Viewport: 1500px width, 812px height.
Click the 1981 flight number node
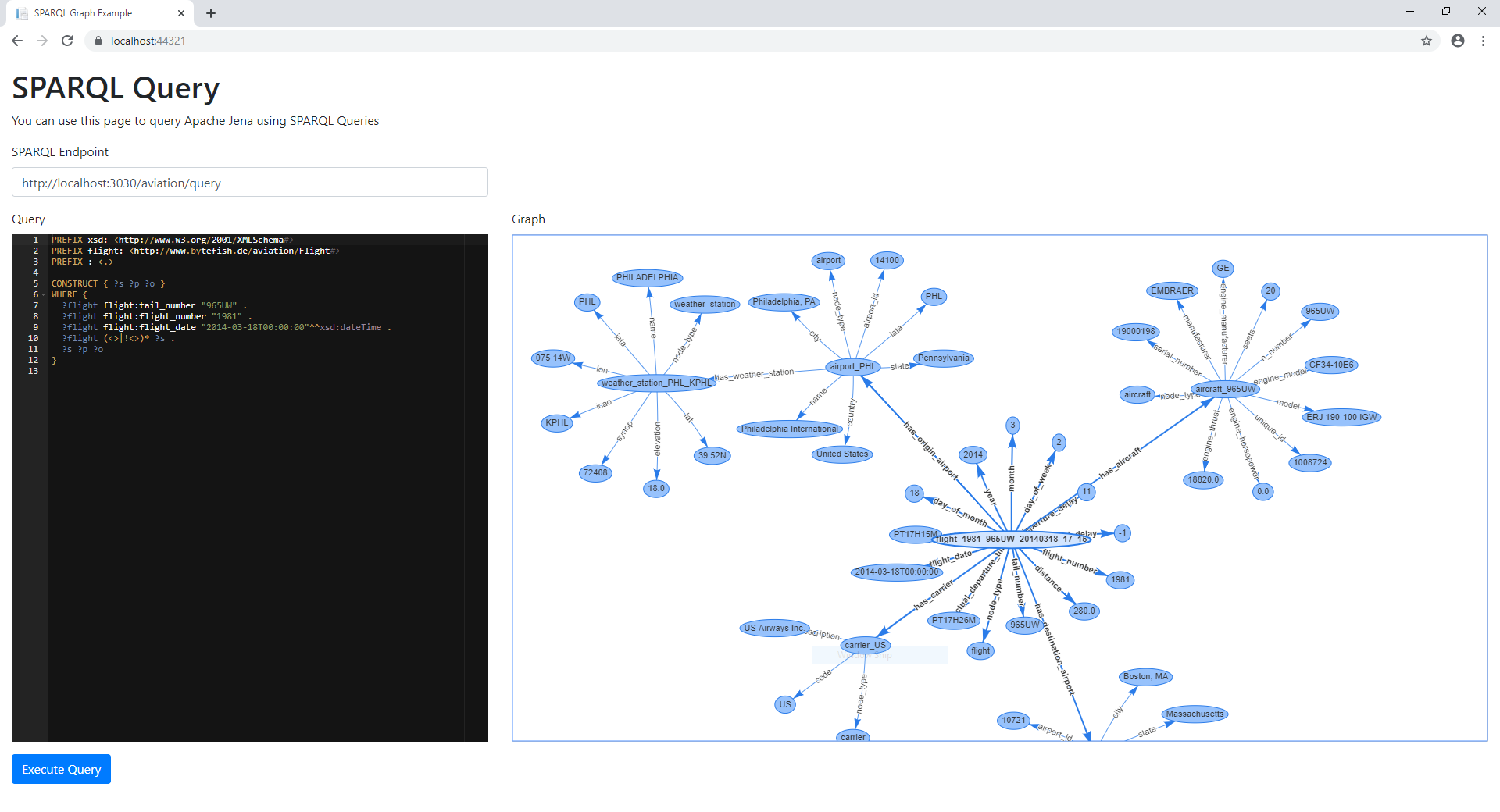[x=1120, y=579]
